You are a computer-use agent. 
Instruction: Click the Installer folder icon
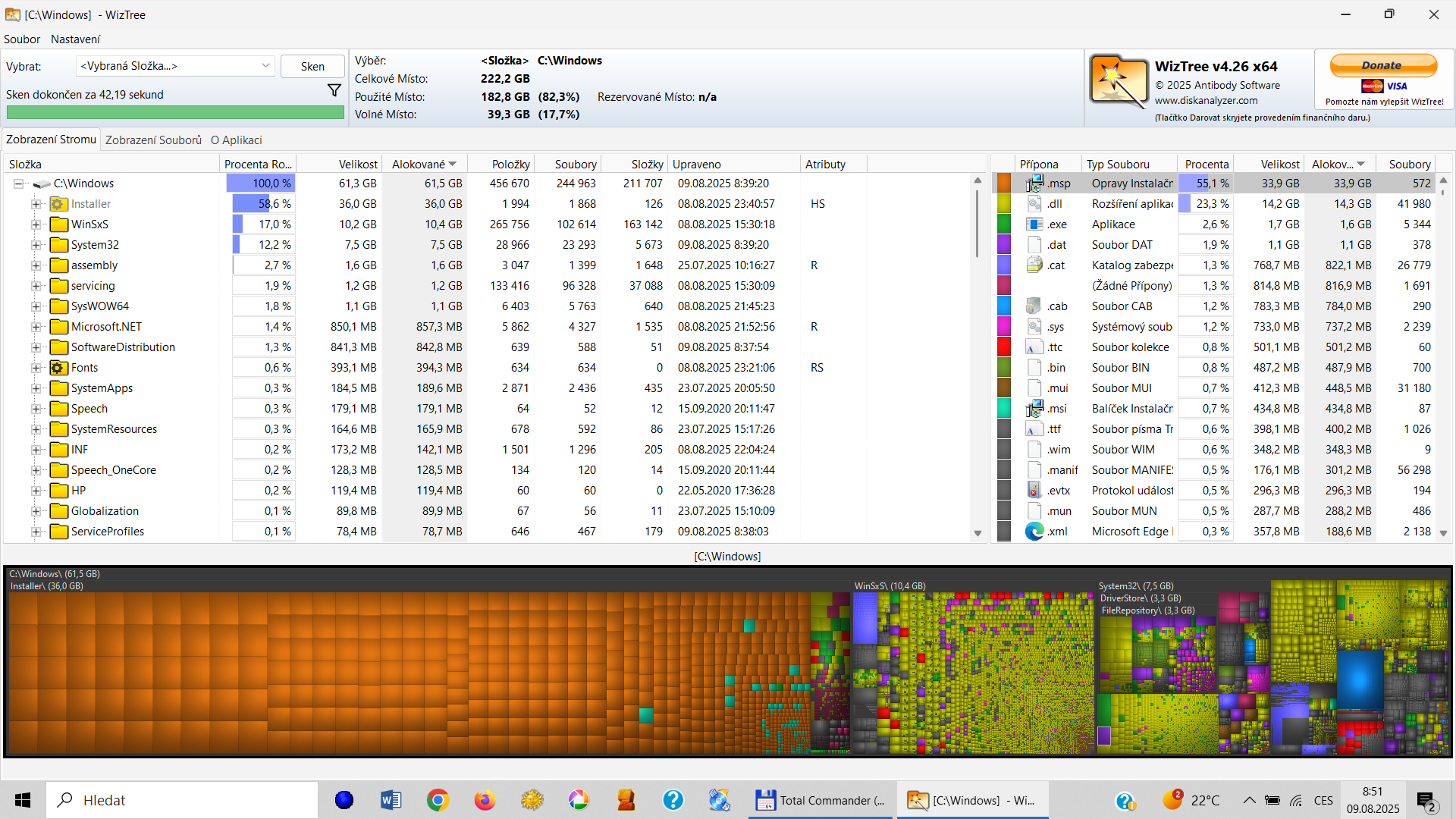coord(58,204)
